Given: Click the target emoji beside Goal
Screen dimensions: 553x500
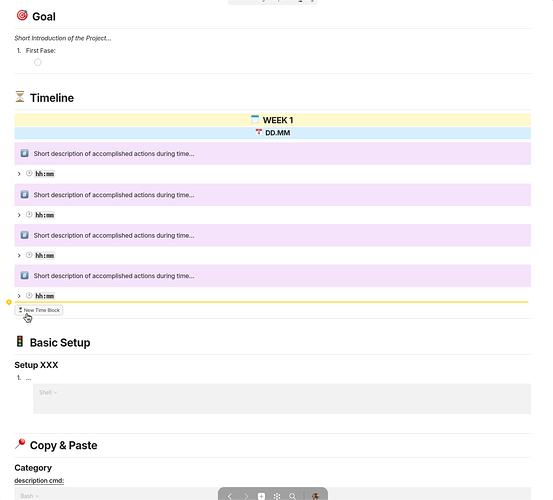Looking at the screenshot, I should click(x=22, y=15).
